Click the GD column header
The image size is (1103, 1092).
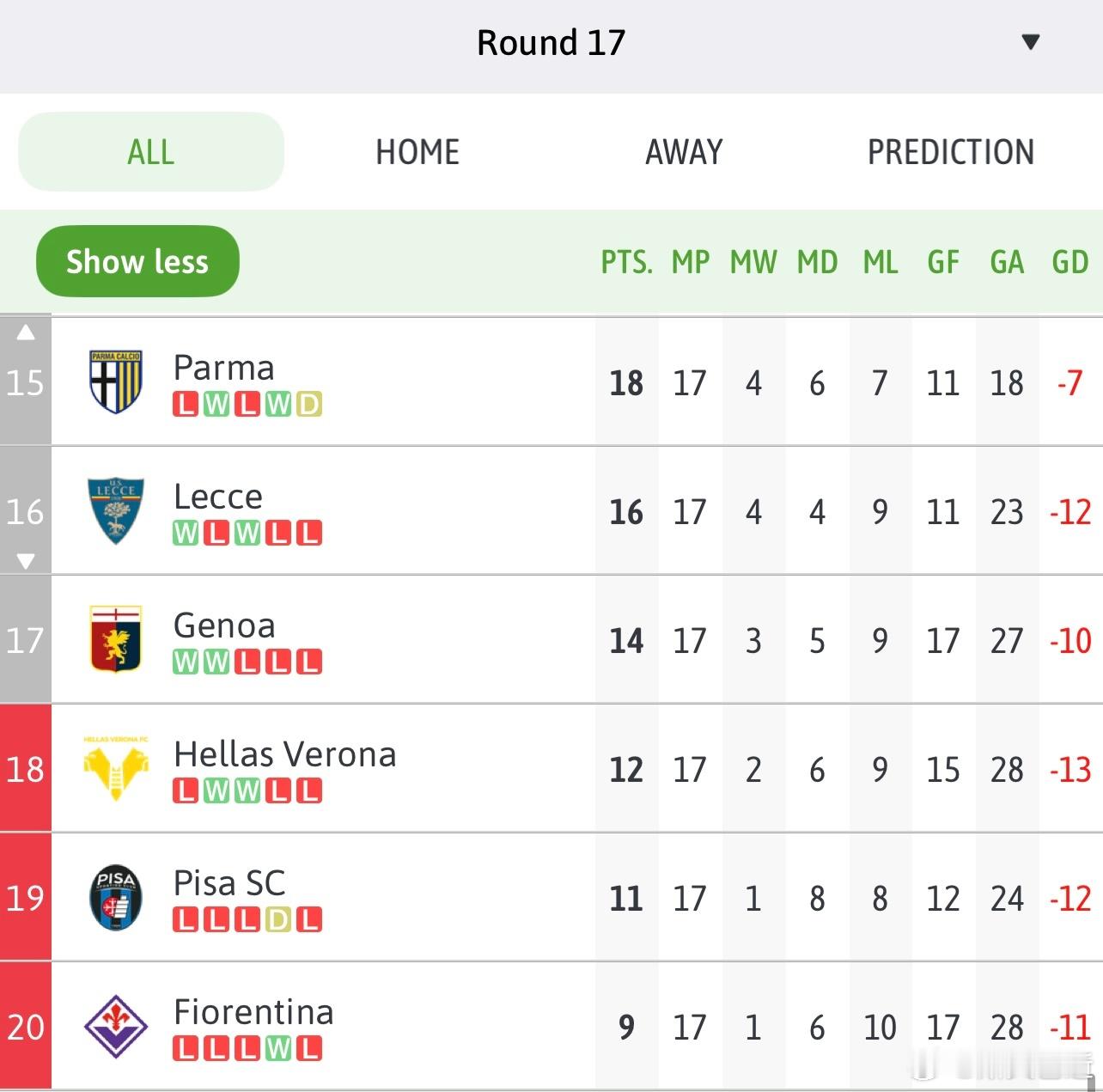pyautogui.click(x=1069, y=262)
